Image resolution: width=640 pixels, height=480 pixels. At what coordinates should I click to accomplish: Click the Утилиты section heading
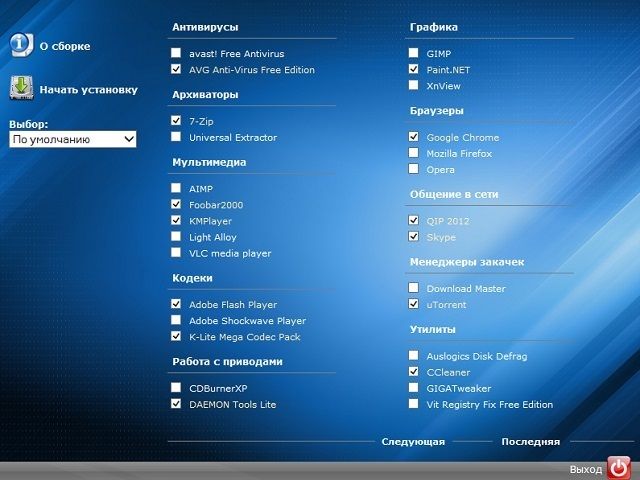point(432,329)
